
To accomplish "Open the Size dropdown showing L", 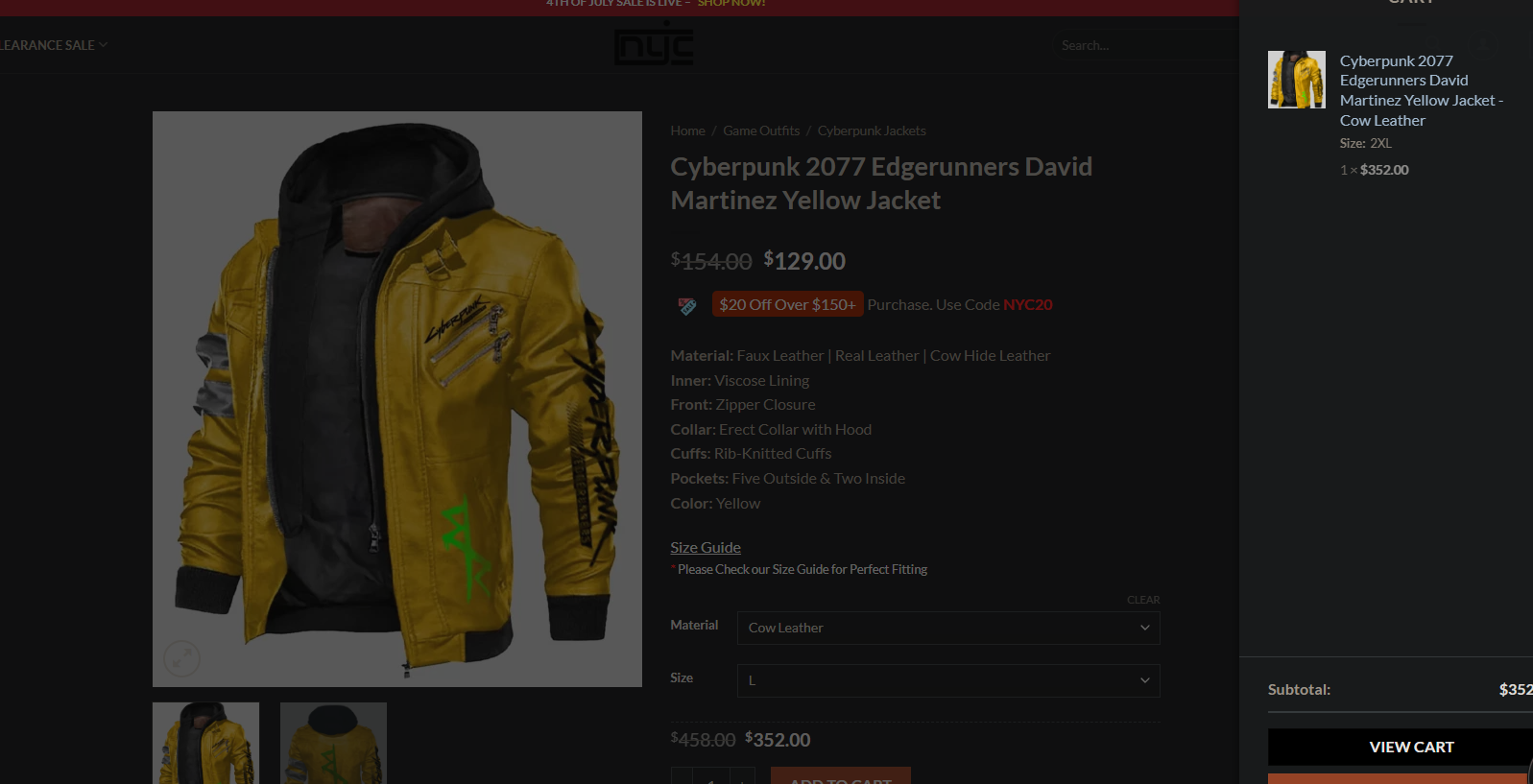I will point(948,680).
